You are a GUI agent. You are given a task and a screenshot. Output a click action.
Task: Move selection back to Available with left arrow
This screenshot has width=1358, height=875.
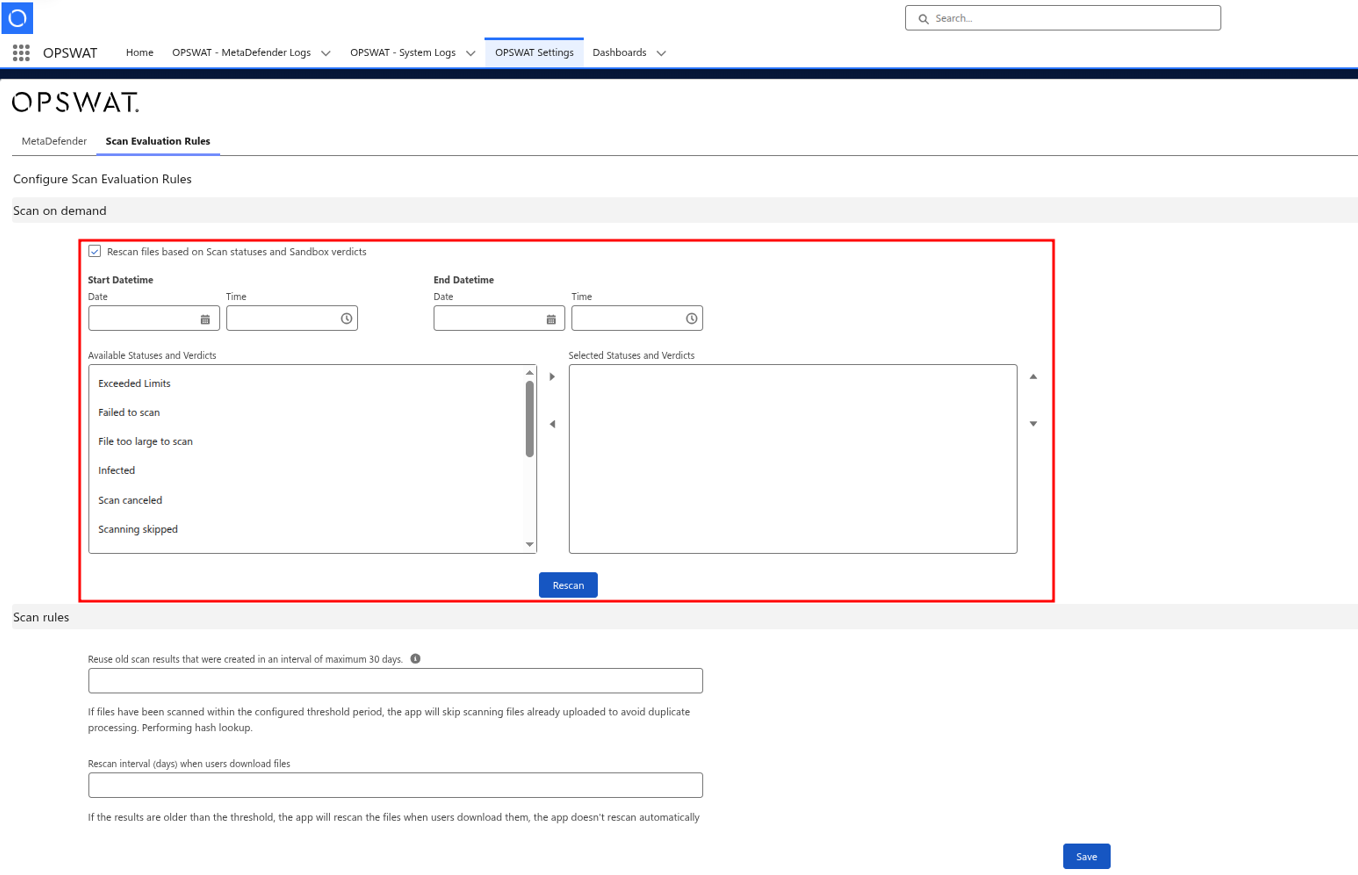(x=552, y=424)
